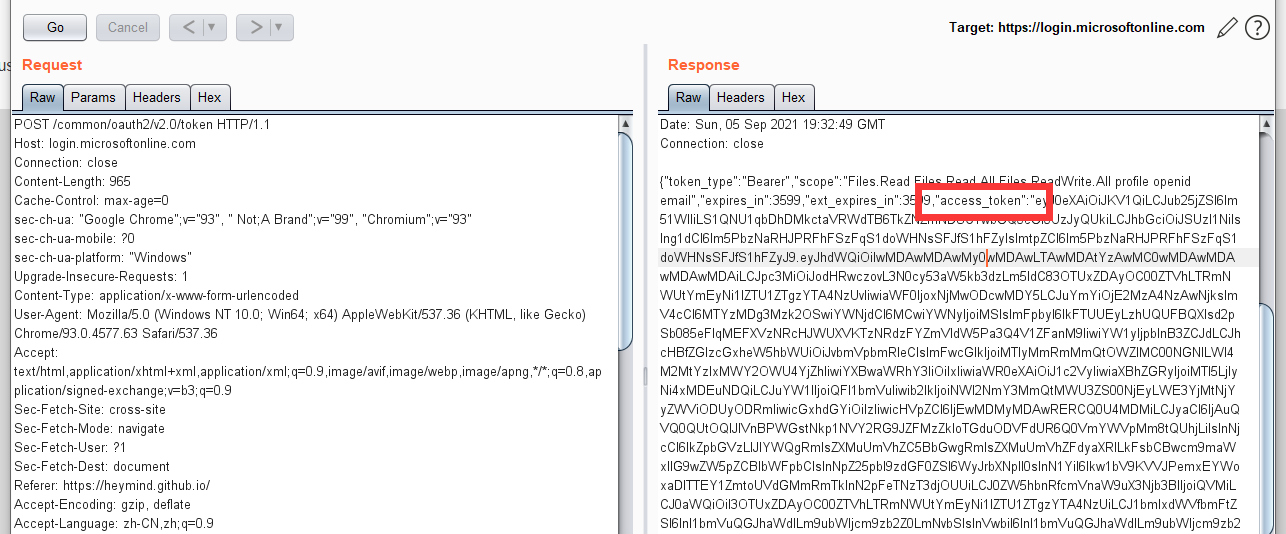This screenshot has width=1286, height=534.
Task: Switch to the Response Hex tab
Action: (x=794, y=97)
